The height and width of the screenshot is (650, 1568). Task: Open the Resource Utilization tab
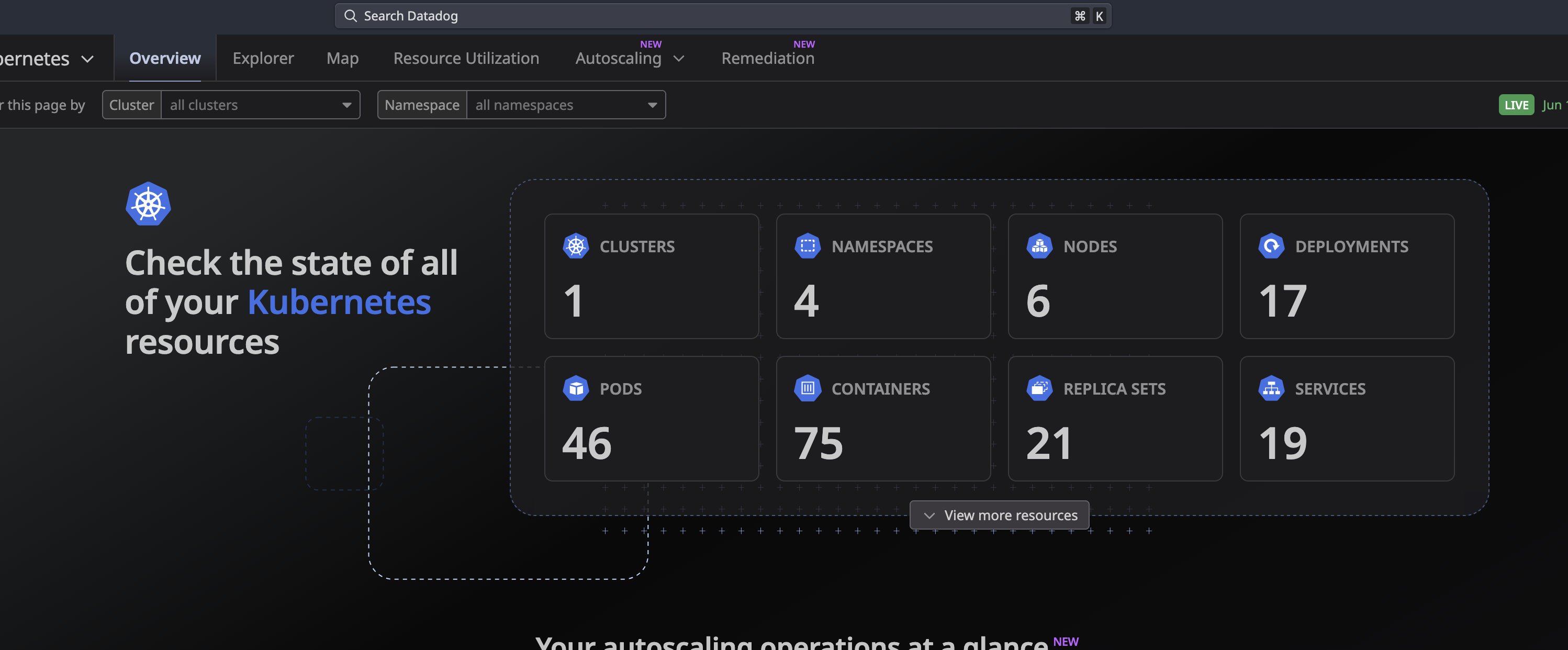466,58
